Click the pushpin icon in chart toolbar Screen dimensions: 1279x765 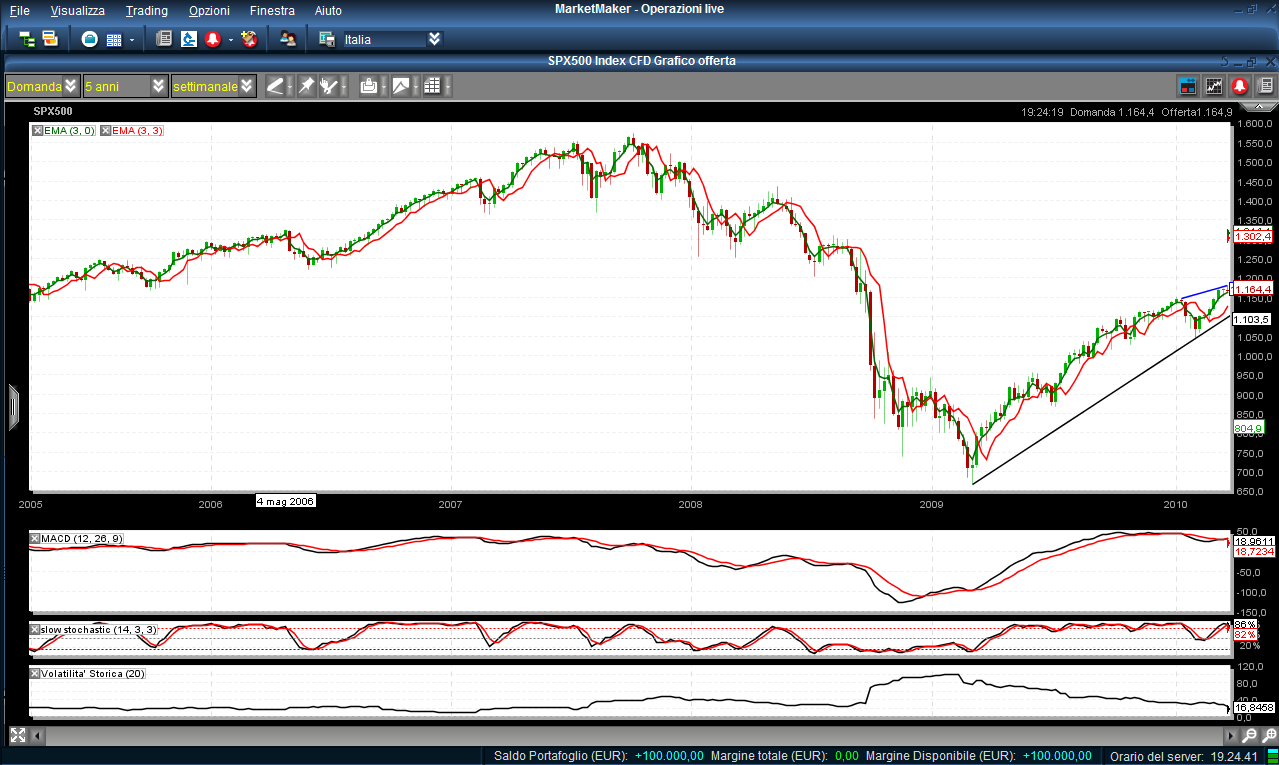click(306, 87)
